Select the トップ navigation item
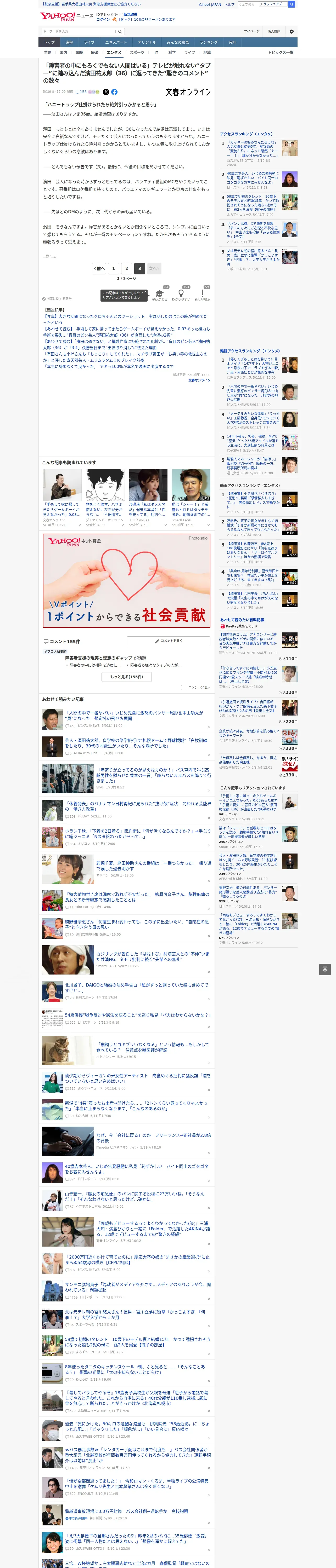 (x=49, y=43)
